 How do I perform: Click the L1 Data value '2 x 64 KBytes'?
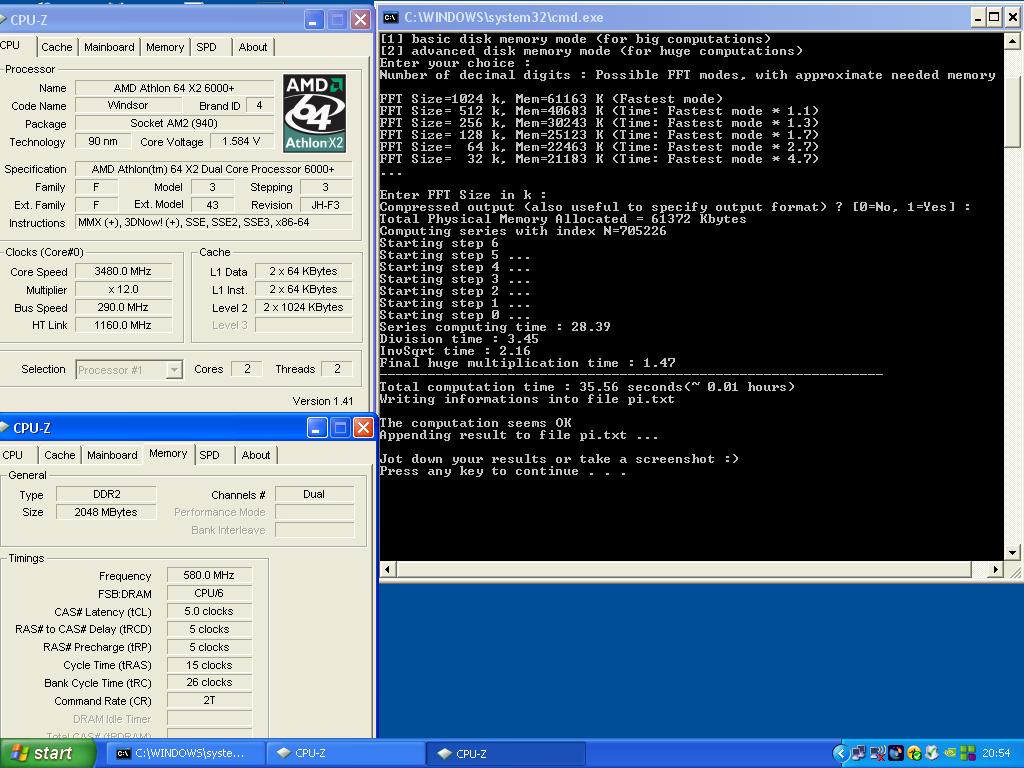point(303,271)
